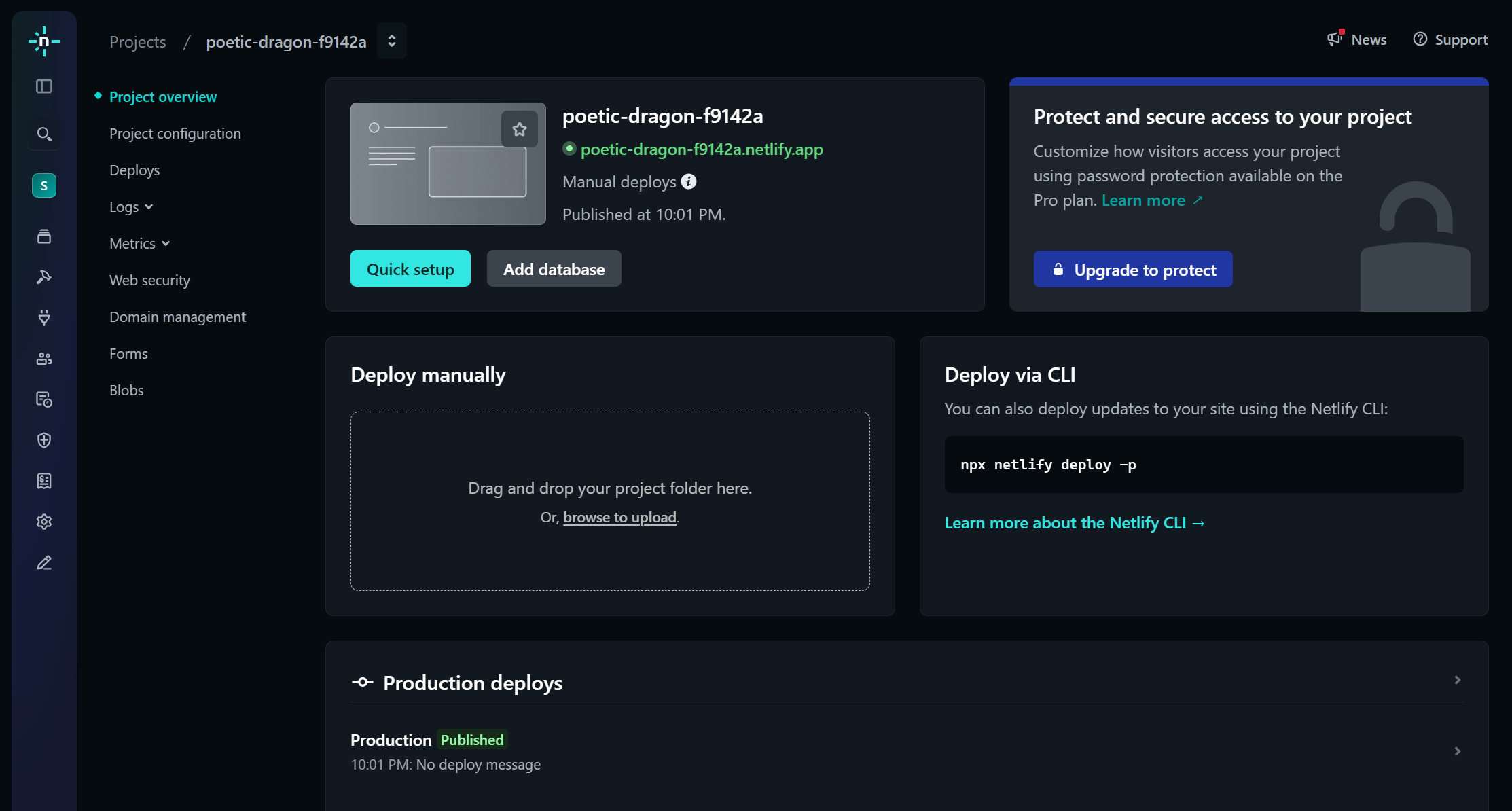Follow the Learn more link about Pro plan
Image resolution: width=1512 pixels, height=811 pixels.
(1152, 200)
